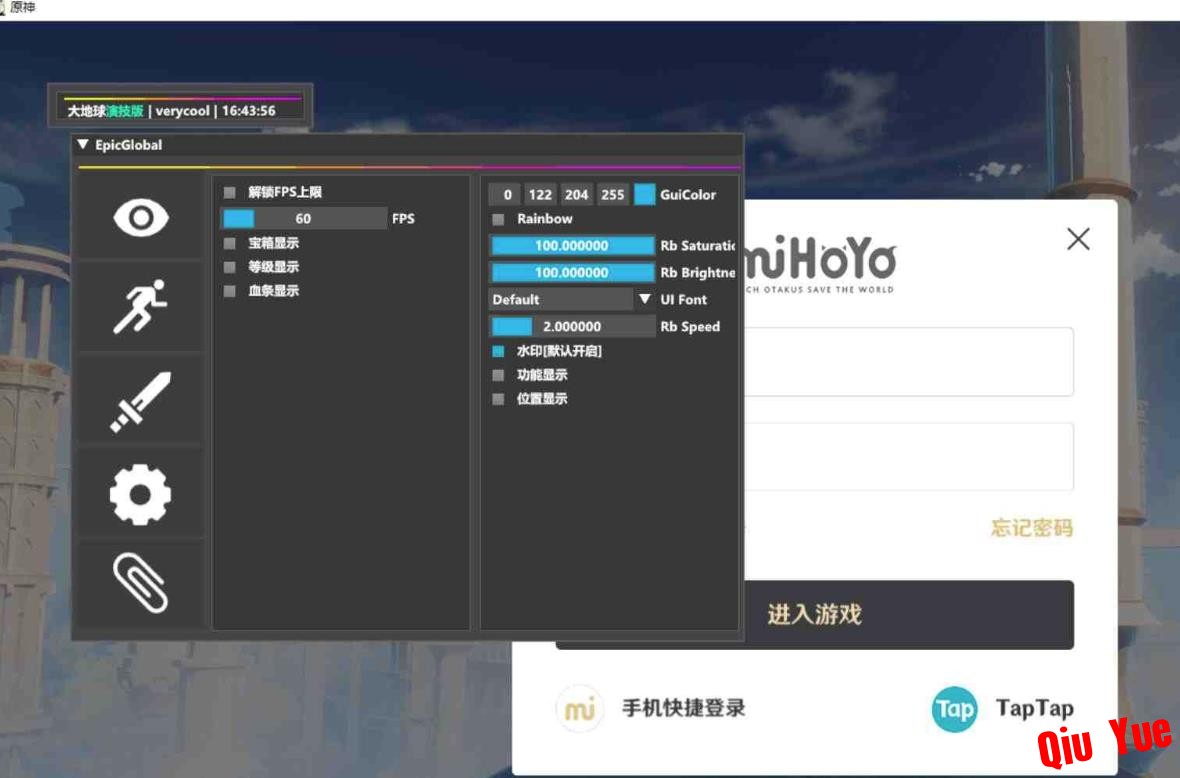Viewport: 1180px width, 778px height.
Task: Disable the 水印[默认开启] checkbox
Action: [498, 351]
